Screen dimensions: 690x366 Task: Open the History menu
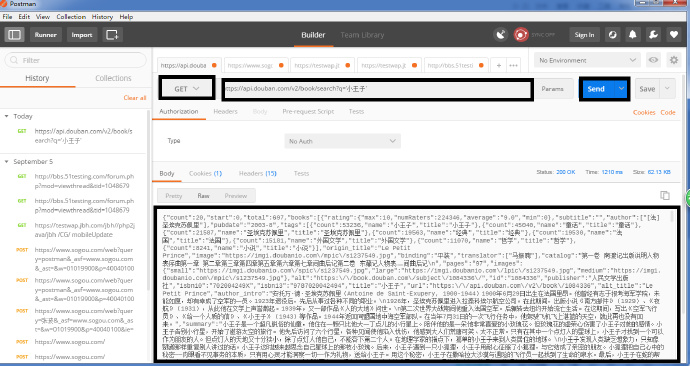tap(103, 17)
